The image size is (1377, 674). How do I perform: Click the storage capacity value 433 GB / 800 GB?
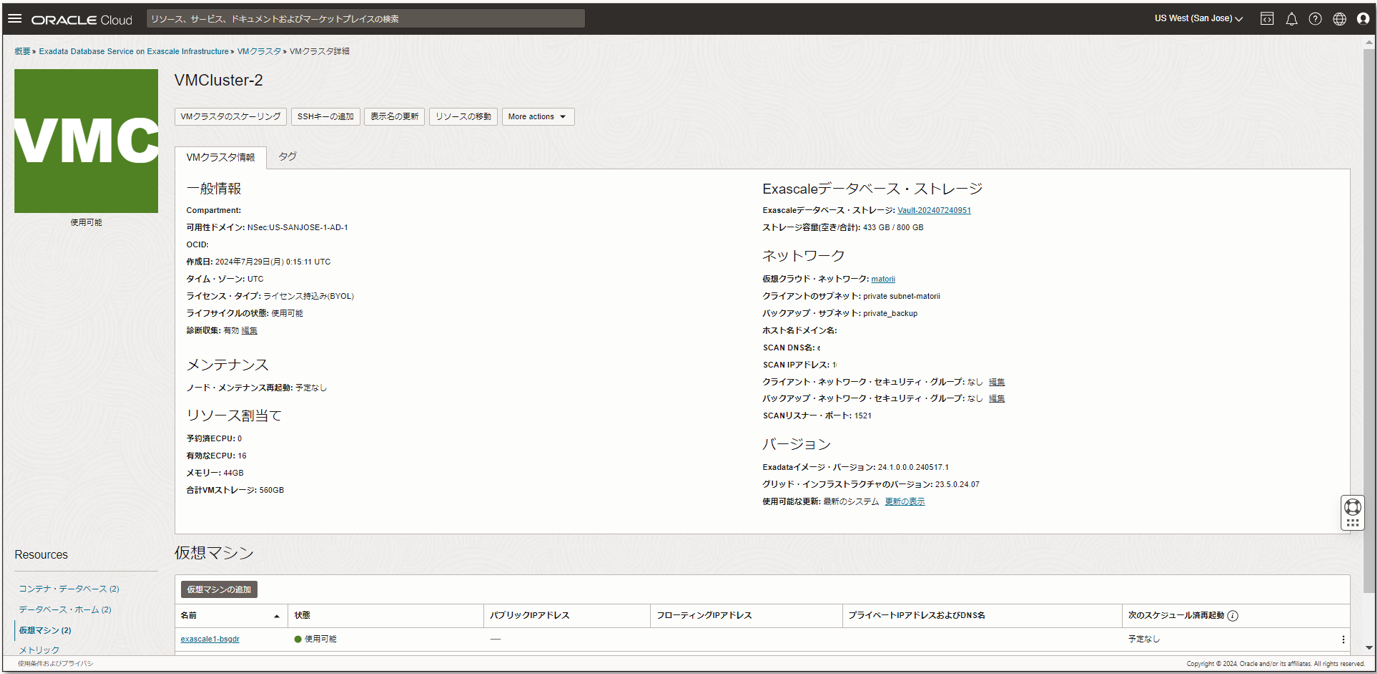tap(893, 228)
